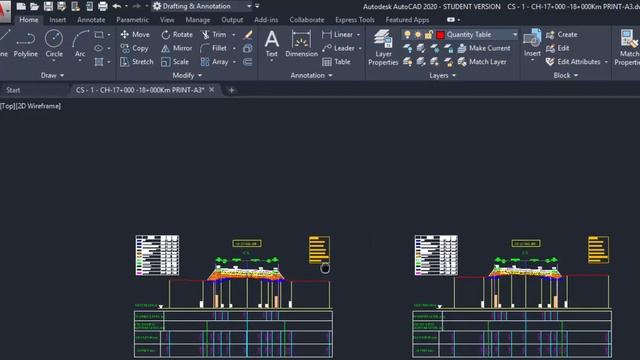Expand the Annotation panel
The image size is (640, 360).
click(311, 76)
